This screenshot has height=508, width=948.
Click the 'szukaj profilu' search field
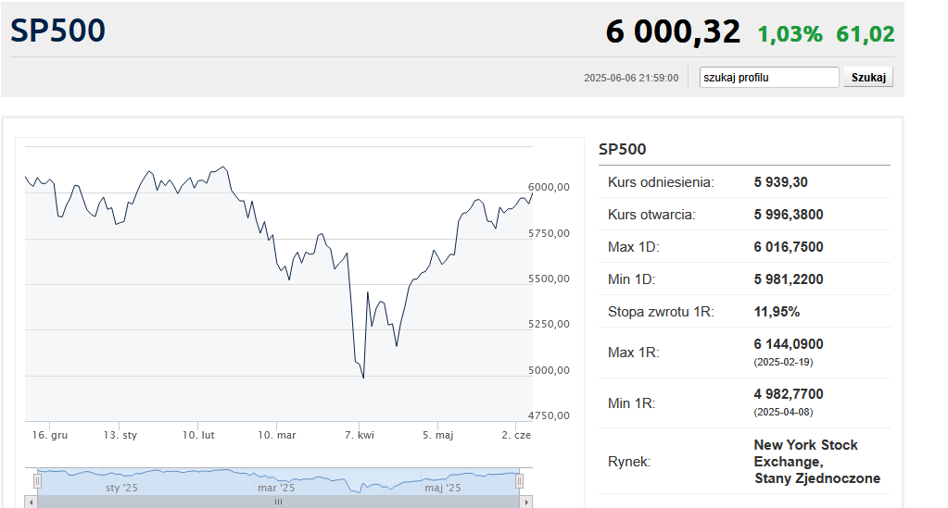pyautogui.click(x=769, y=77)
